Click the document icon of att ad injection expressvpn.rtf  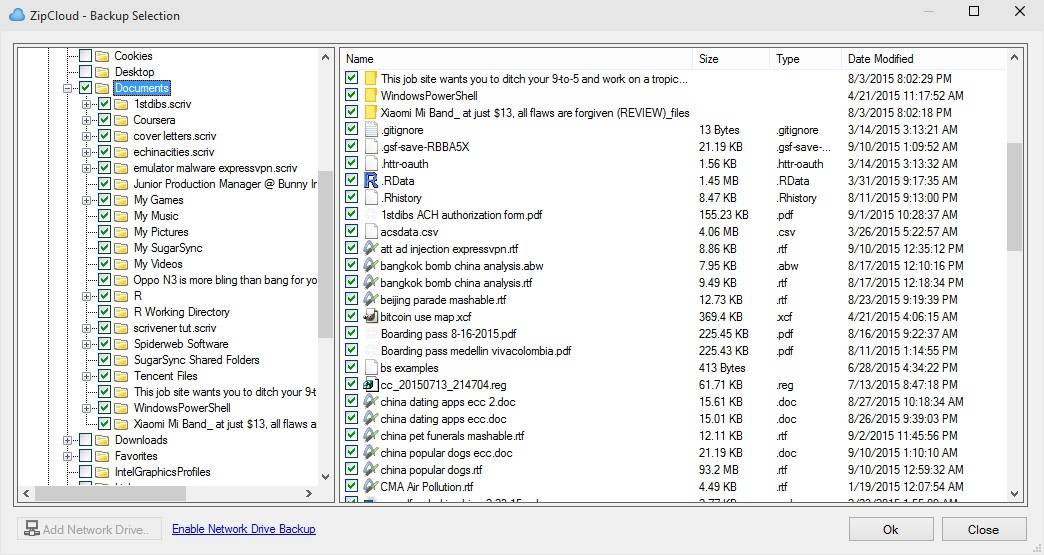click(x=371, y=248)
